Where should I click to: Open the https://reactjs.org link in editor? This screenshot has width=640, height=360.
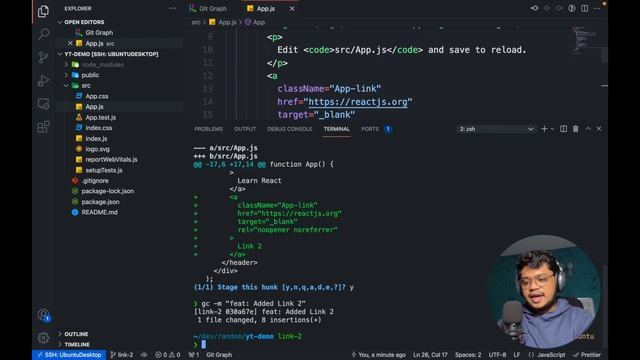pyautogui.click(x=358, y=102)
